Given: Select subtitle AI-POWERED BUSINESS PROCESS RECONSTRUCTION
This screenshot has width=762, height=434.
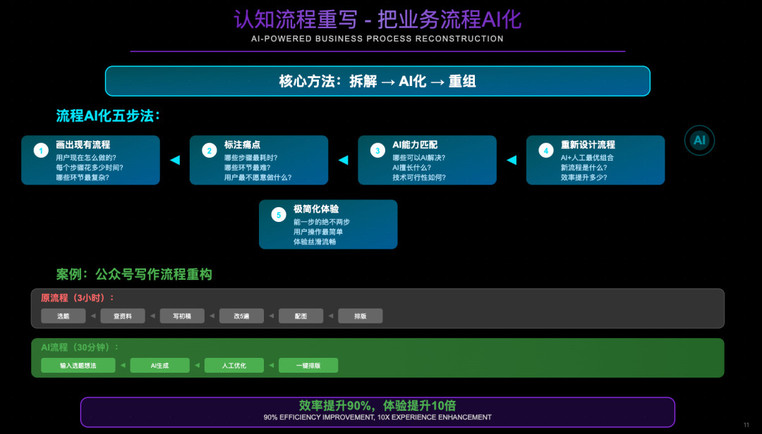Looking at the screenshot, I should point(378,39).
